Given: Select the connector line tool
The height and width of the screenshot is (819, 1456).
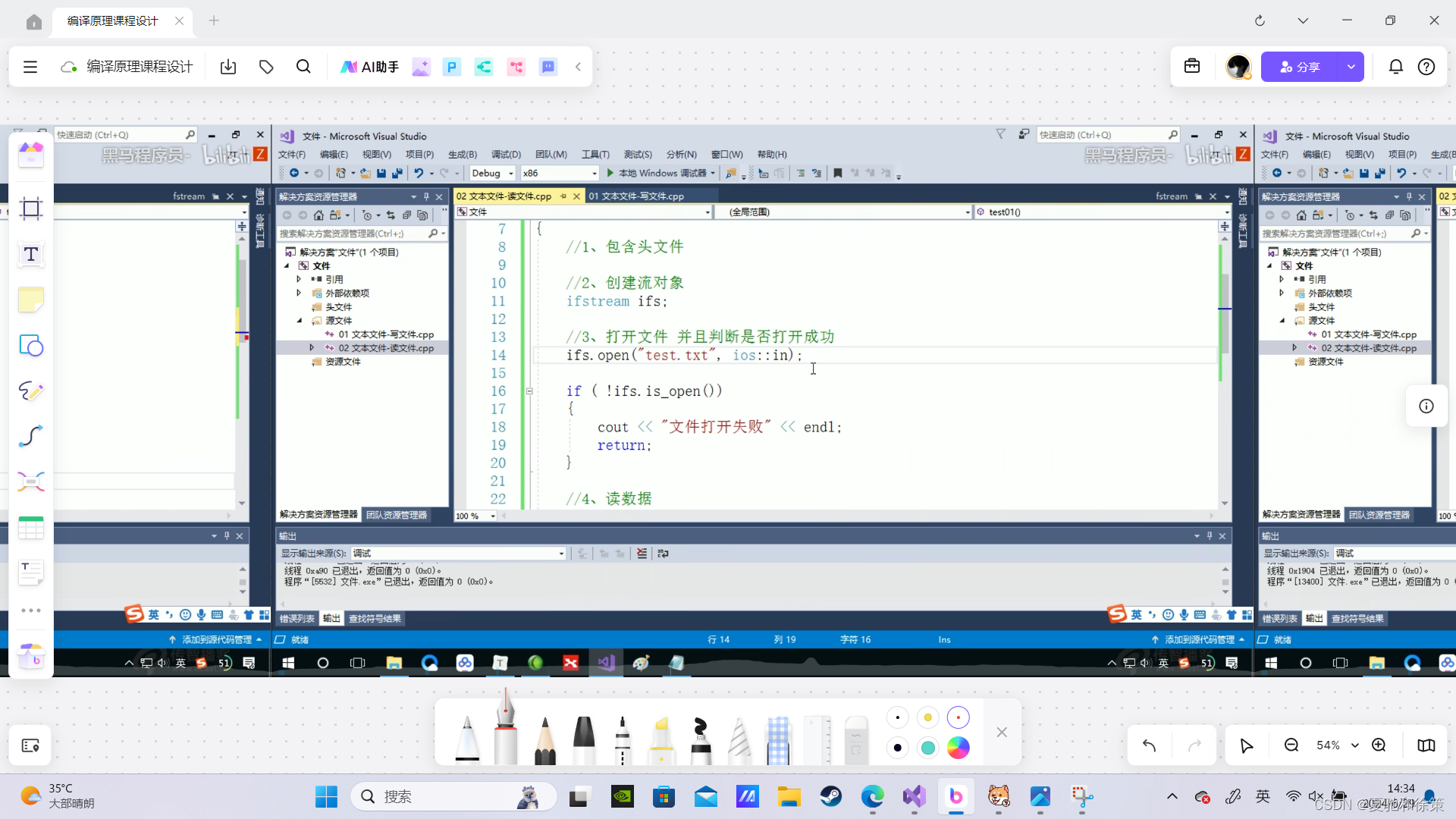Looking at the screenshot, I should (31, 436).
